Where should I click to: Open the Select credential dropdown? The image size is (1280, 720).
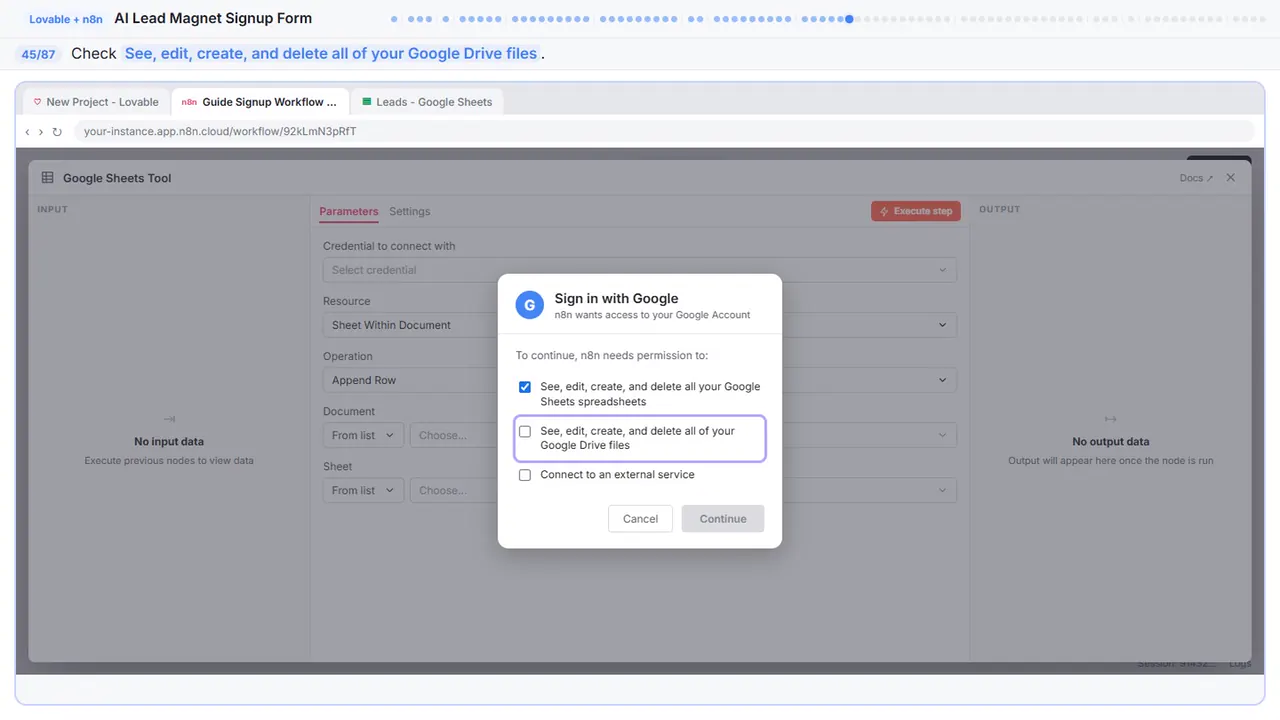640,270
